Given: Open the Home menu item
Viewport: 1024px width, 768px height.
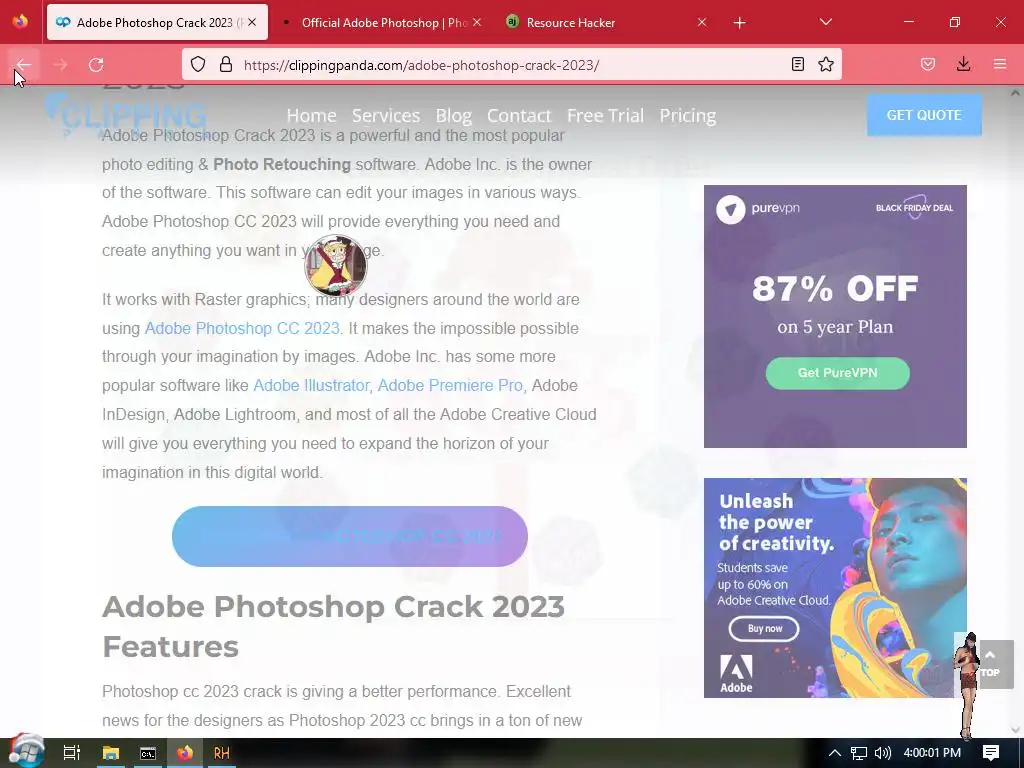Looking at the screenshot, I should (312, 116).
